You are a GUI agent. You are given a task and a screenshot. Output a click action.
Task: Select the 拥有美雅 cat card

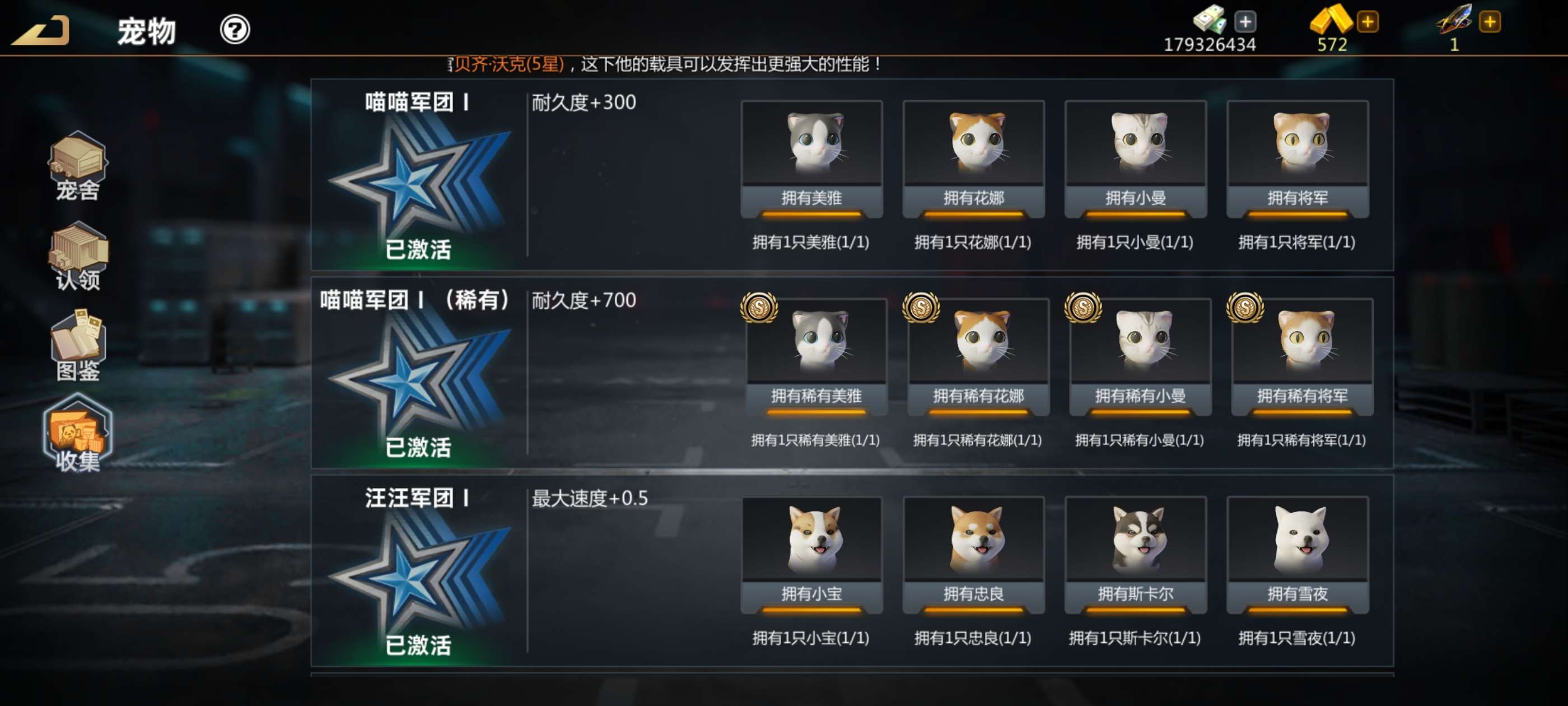tap(811, 160)
